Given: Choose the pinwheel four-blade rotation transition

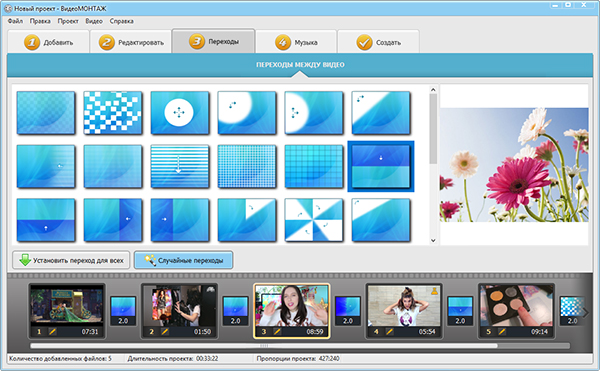Looking at the screenshot, I should click(313, 220).
